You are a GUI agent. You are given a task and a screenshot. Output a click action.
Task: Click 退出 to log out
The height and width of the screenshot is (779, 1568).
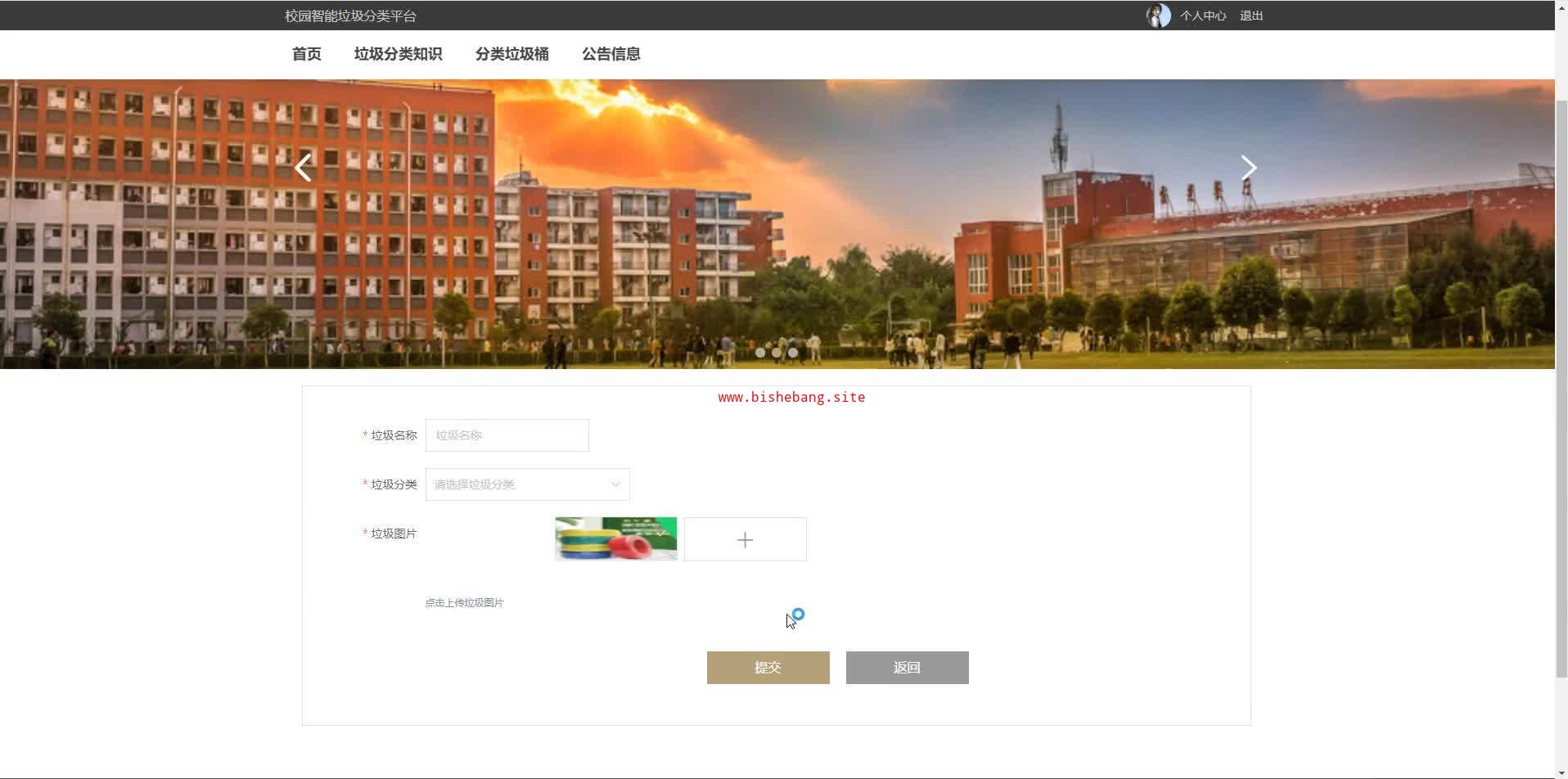[1251, 16]
